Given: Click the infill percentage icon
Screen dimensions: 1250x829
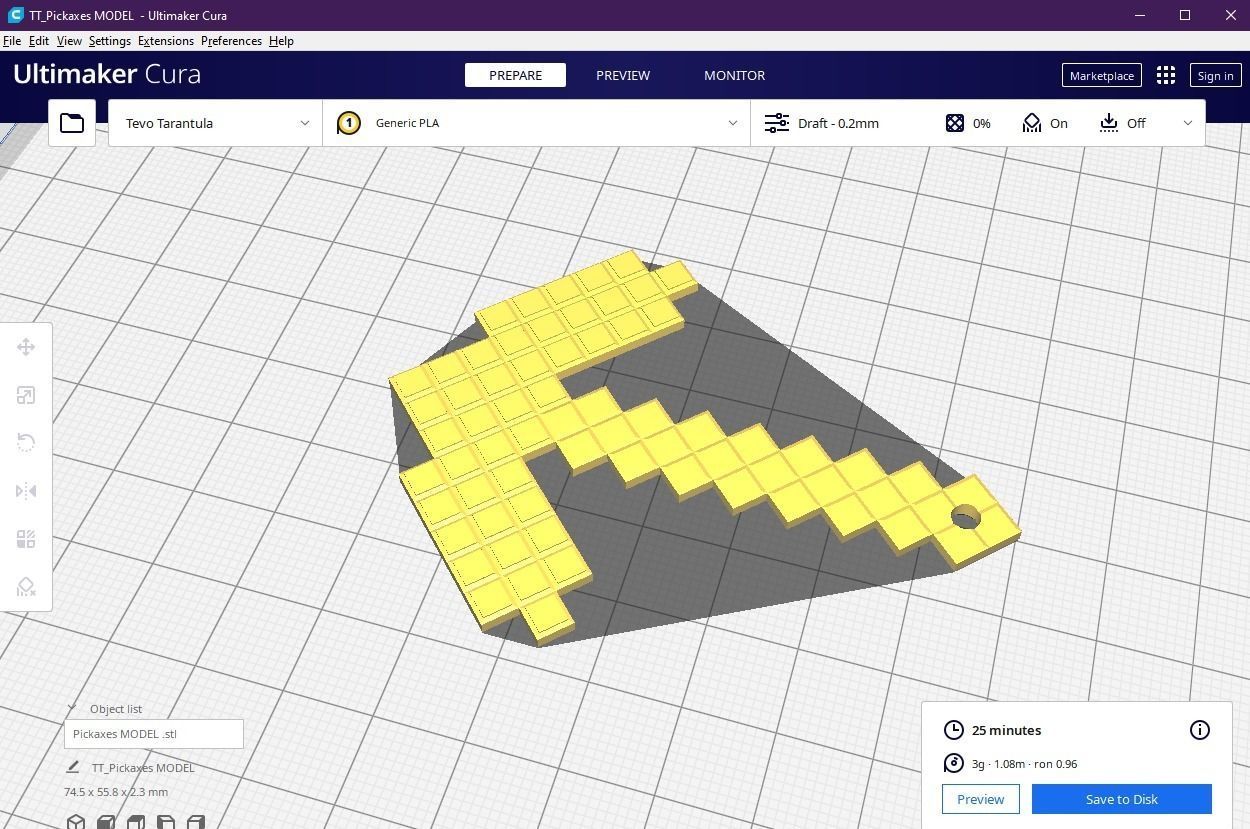Looking at the screenshot, I should point(955,123).
